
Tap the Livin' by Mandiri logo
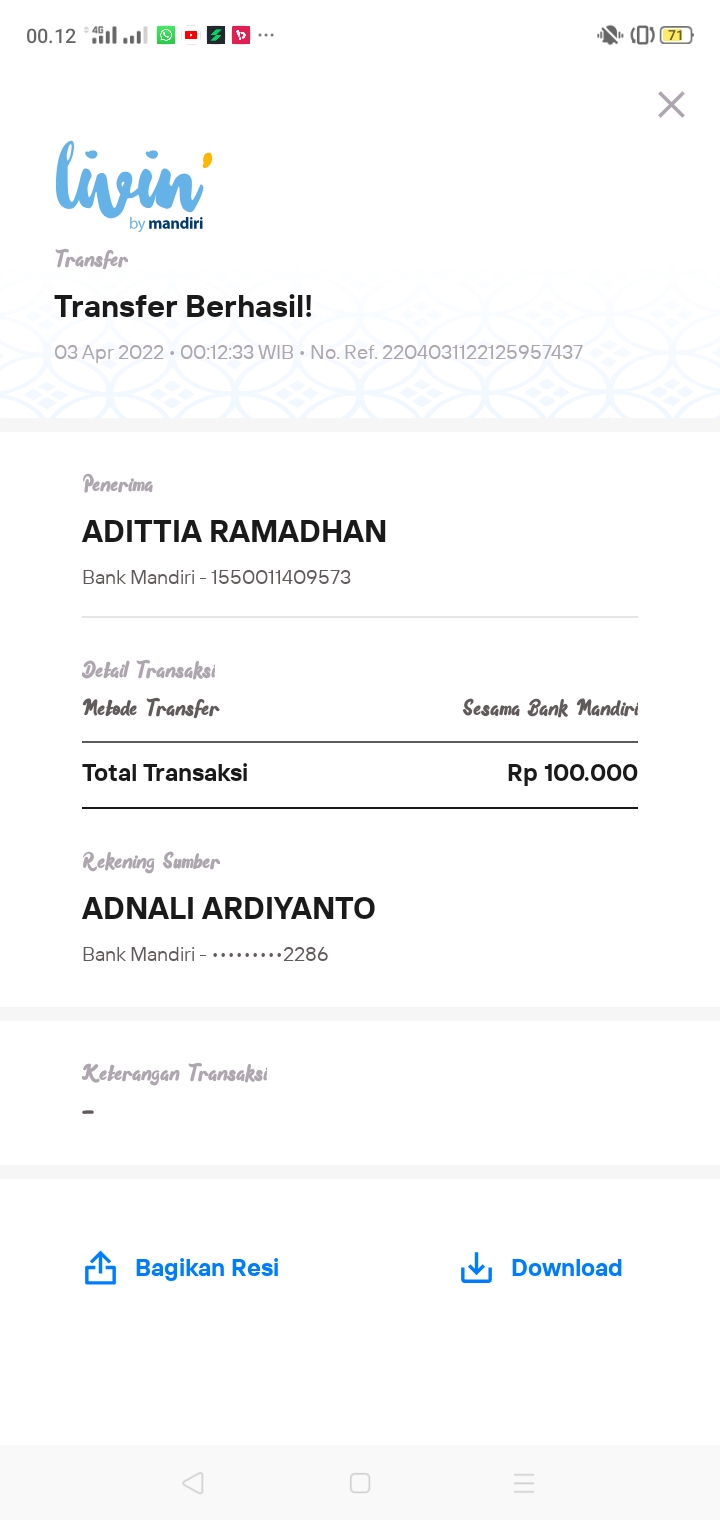(x=134, y=186)
